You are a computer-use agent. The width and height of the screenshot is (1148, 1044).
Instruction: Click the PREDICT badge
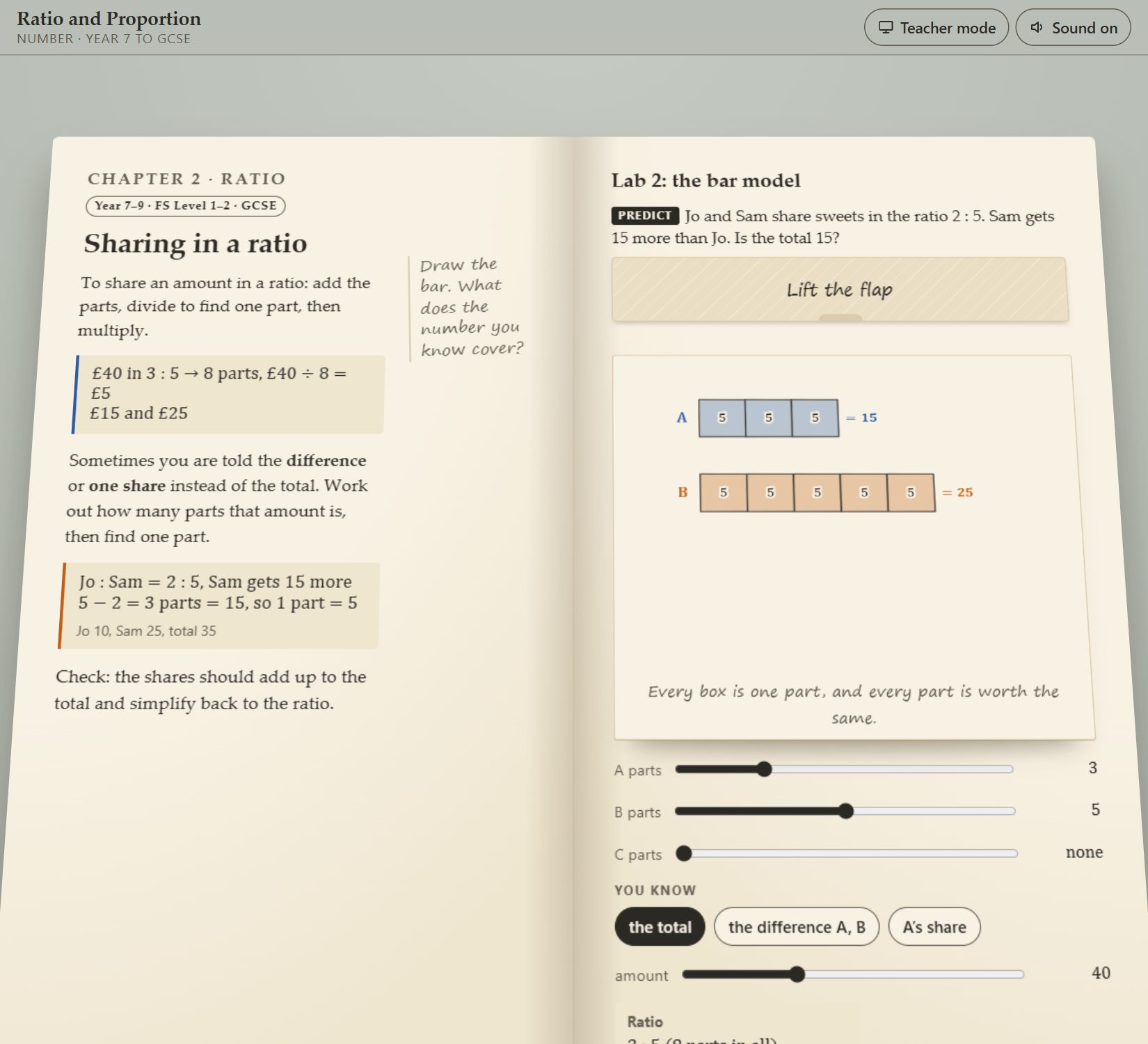point(645,216)
